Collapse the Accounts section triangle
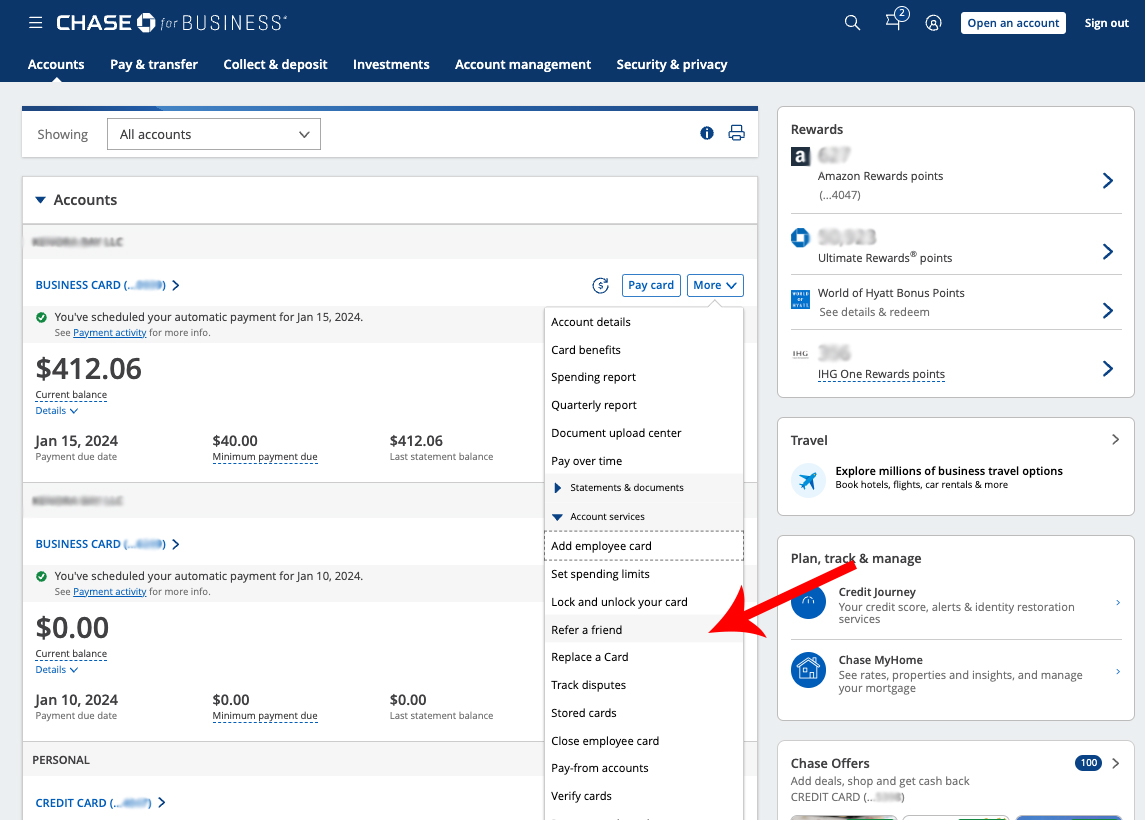The width and height of the screenshot is (1145, 820). pos(40,200)
